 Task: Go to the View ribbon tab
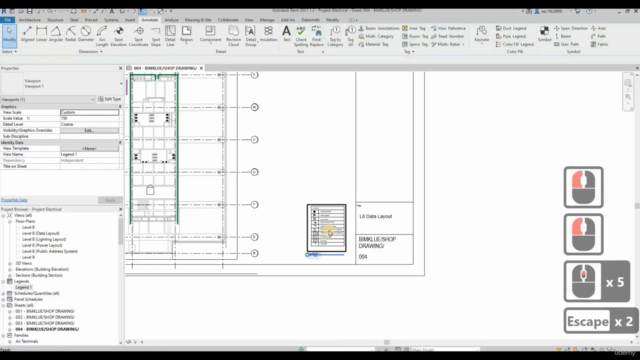(x=249, y=20)
